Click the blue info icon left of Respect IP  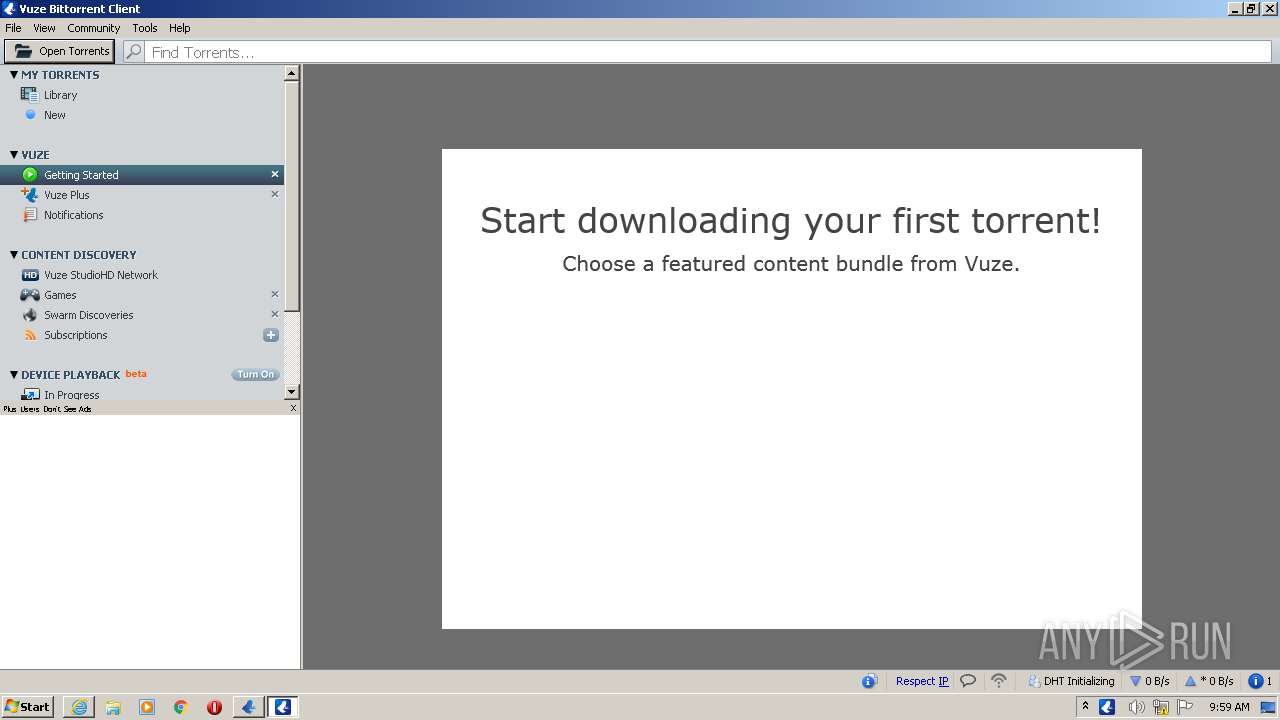pyautogui.click(x=869, y=681)
